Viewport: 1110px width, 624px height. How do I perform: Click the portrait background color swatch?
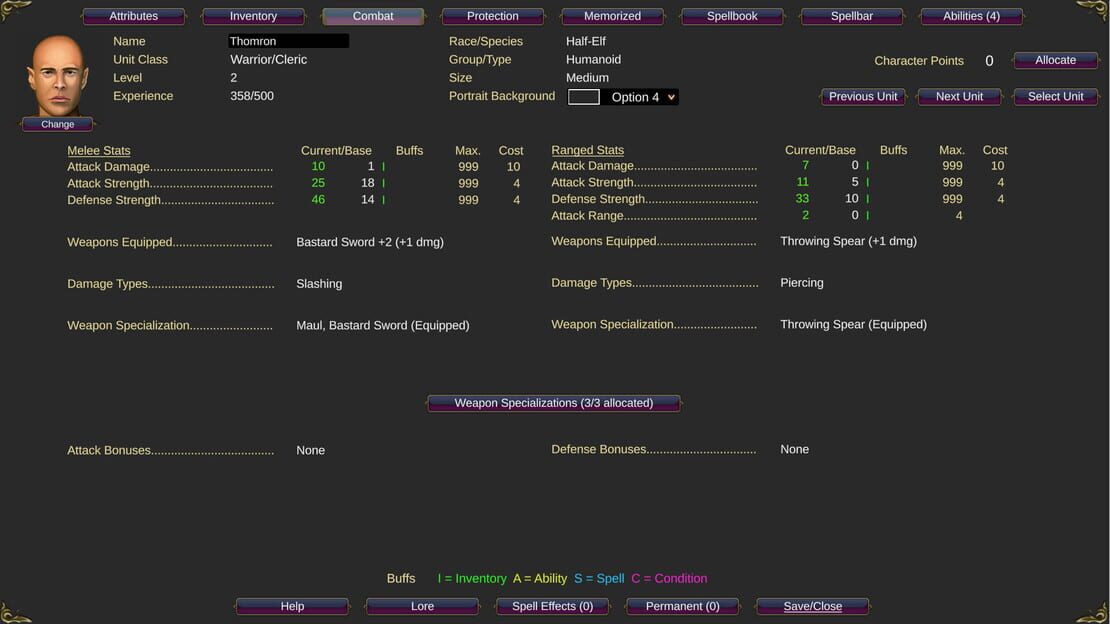pos(584,97)
